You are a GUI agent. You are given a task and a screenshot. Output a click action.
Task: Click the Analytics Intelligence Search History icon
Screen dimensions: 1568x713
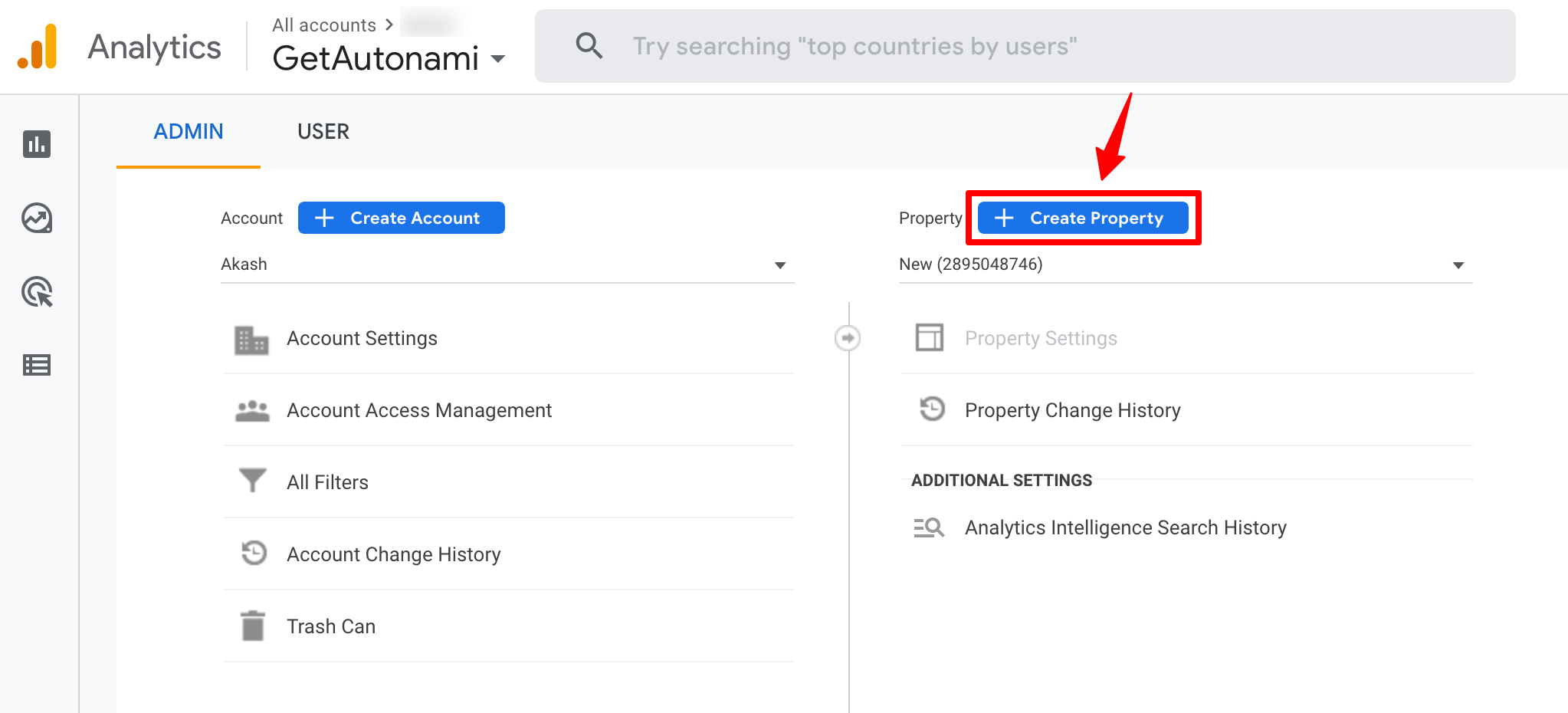930,527
